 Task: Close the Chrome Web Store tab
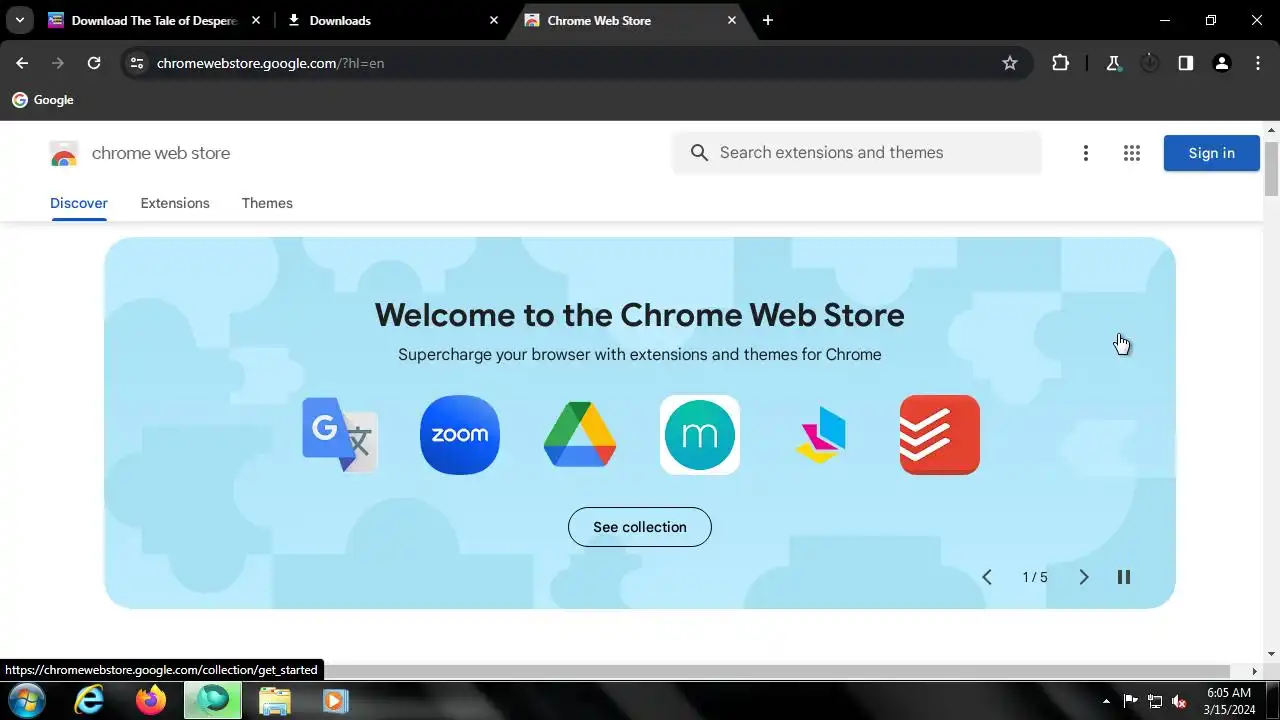pyautogui.click(x=732, y=20)
